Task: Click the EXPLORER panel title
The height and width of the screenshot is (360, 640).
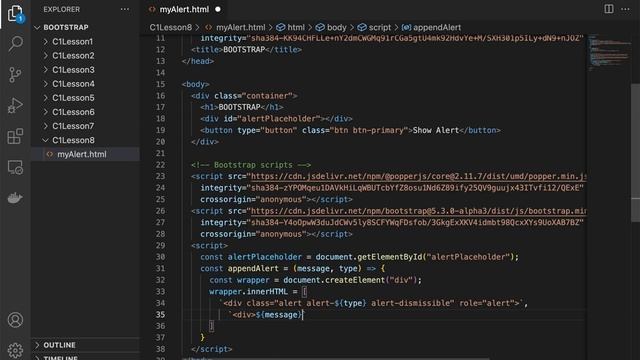Action: (x=62, y=9)
